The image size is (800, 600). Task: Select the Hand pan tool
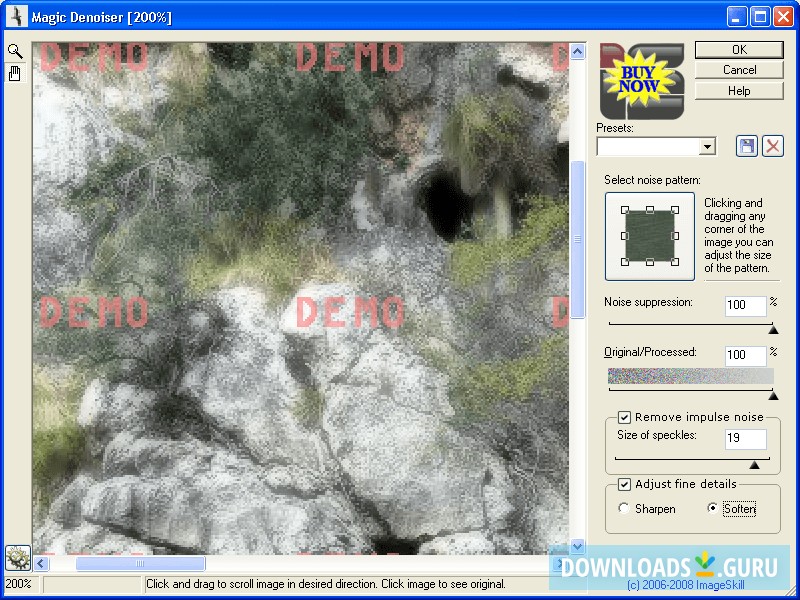coord(13,72)
